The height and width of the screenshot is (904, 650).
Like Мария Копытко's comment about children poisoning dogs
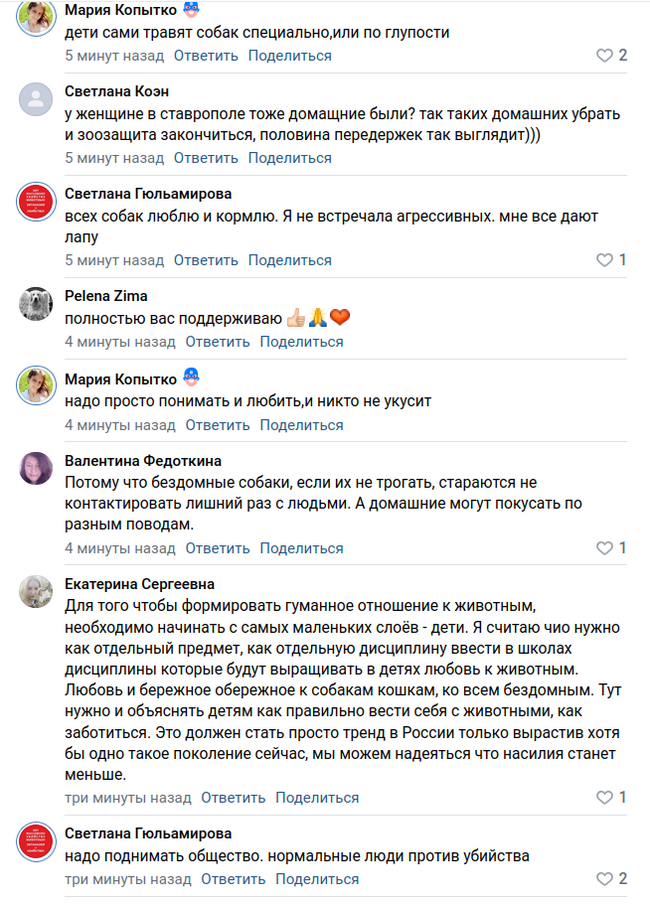pos(605,56)
